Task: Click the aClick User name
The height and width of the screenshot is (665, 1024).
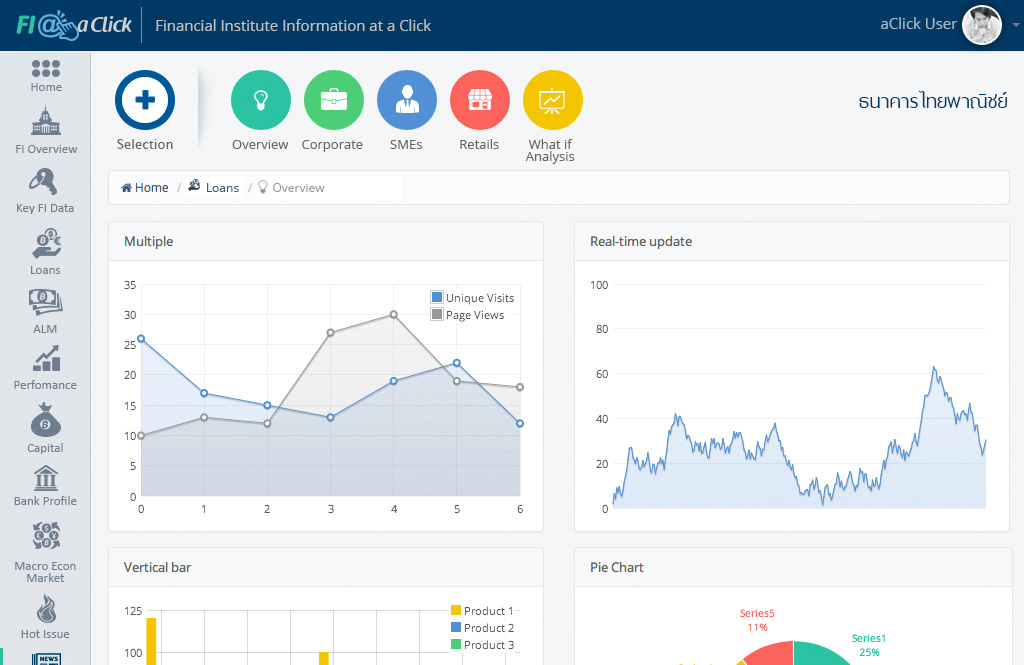Action: pos(918,24)
